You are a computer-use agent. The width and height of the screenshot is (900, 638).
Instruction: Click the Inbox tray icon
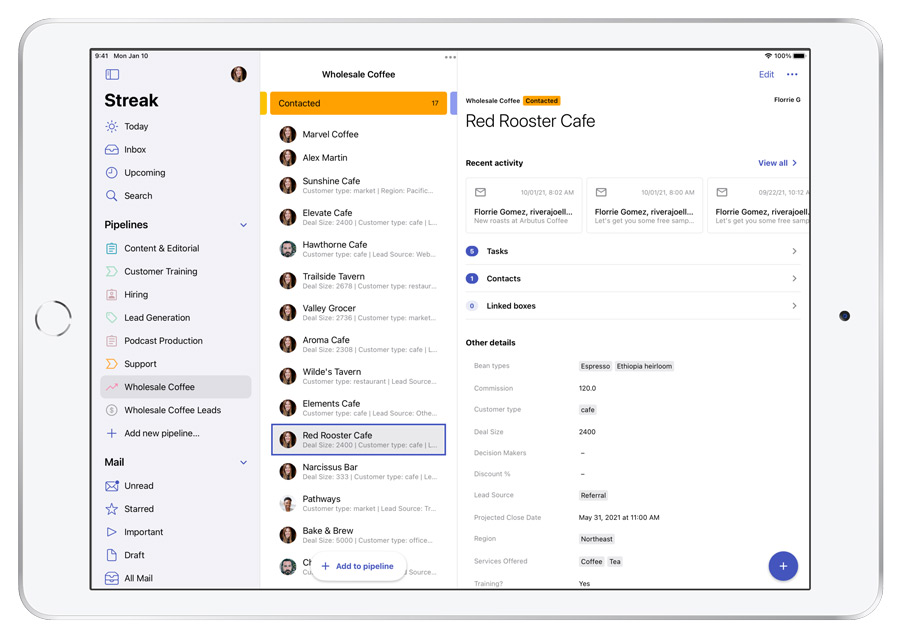[x=111, y=150]
